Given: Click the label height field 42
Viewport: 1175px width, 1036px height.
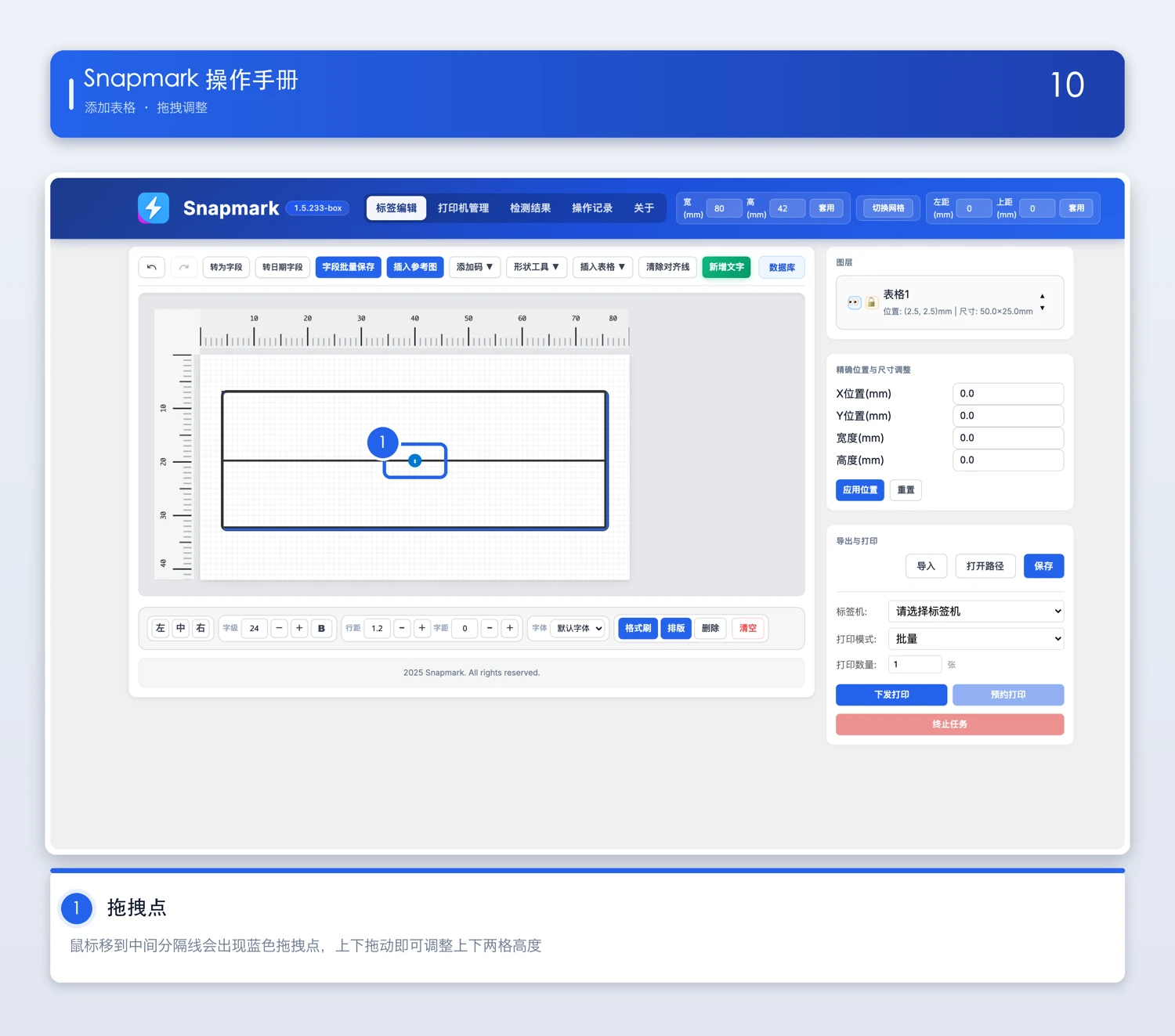Looking at the screenshot, I should 787,208.
